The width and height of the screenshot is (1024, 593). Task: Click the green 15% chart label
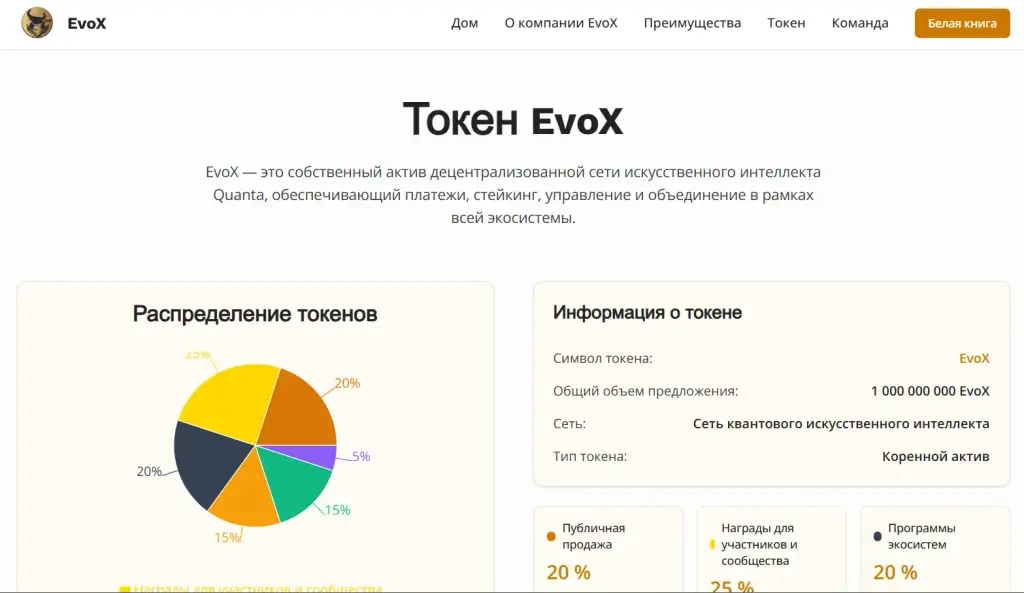[338, 510]
